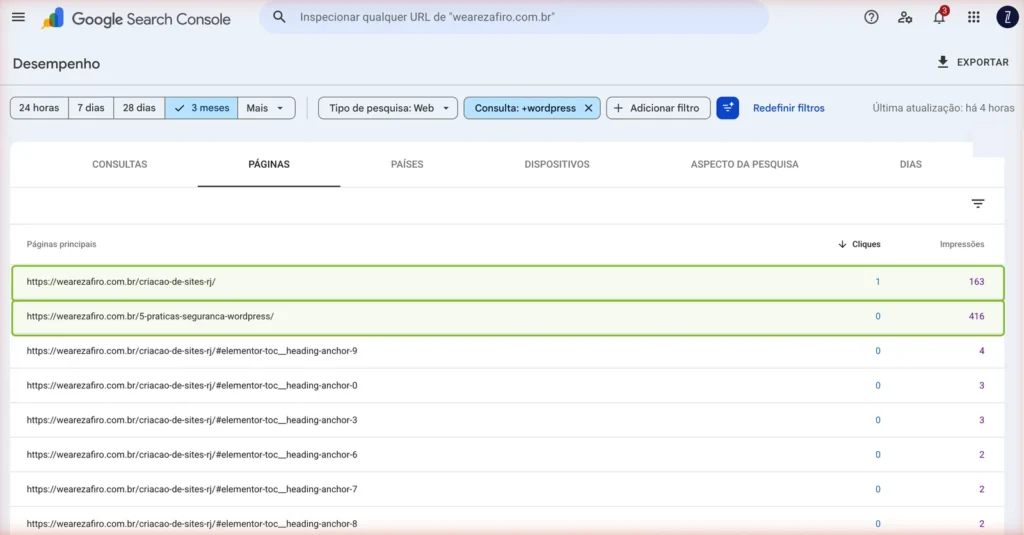1024x535 pixels.
Task: Open the Google apps grid
Action: coord(973,18)
